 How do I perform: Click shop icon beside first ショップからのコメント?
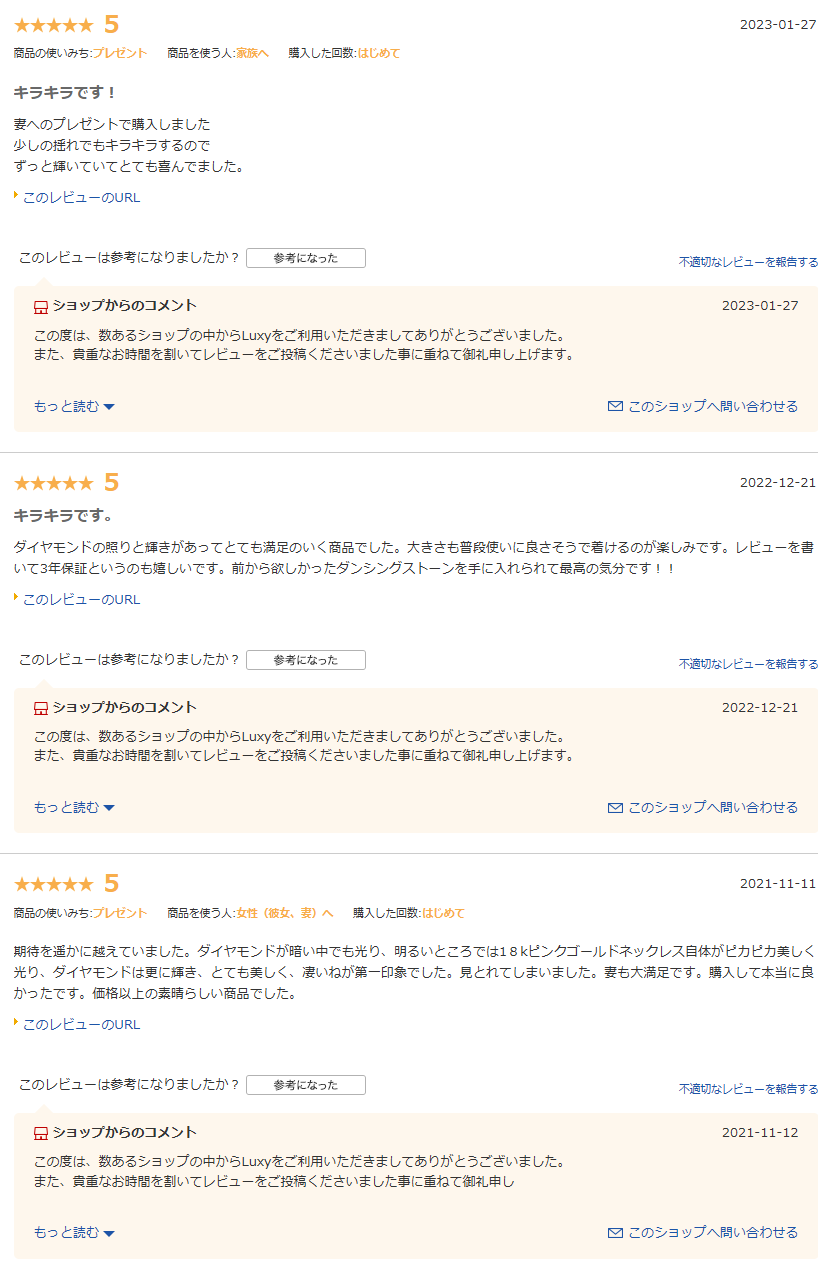point(41,306)
